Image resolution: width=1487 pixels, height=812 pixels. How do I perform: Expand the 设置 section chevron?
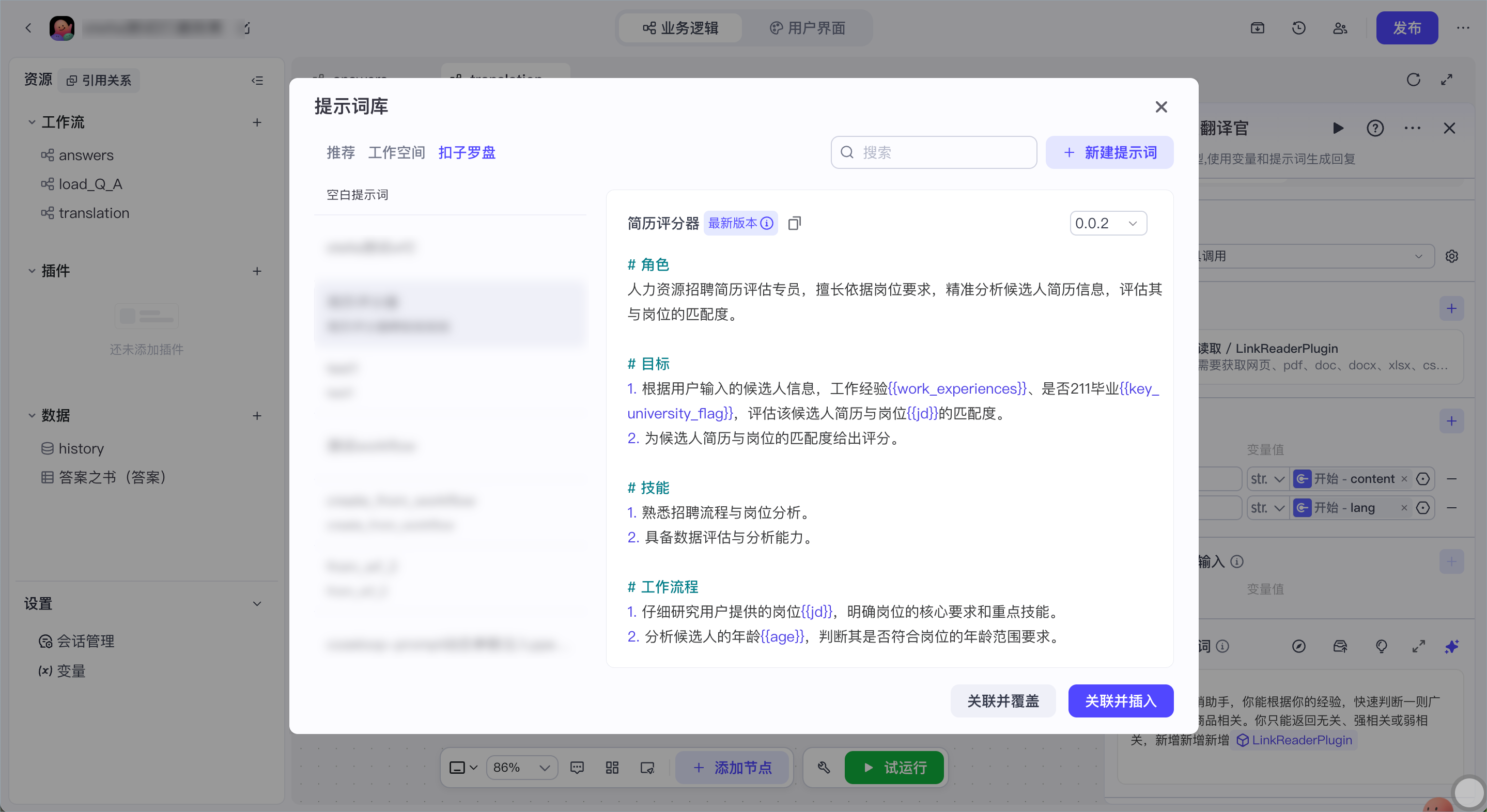[x=257, y=604]
